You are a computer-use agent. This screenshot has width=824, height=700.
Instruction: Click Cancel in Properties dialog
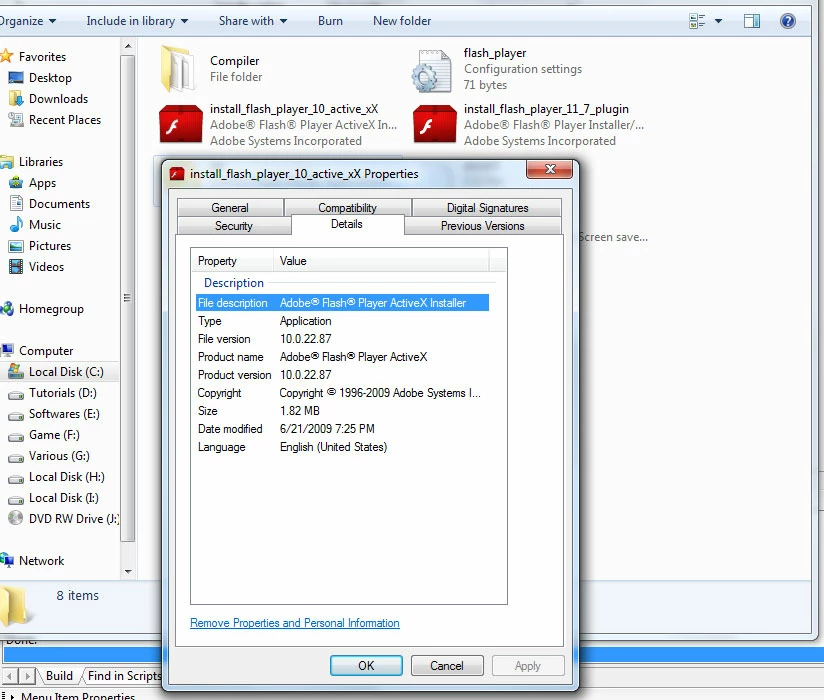[x=447, y=665]
